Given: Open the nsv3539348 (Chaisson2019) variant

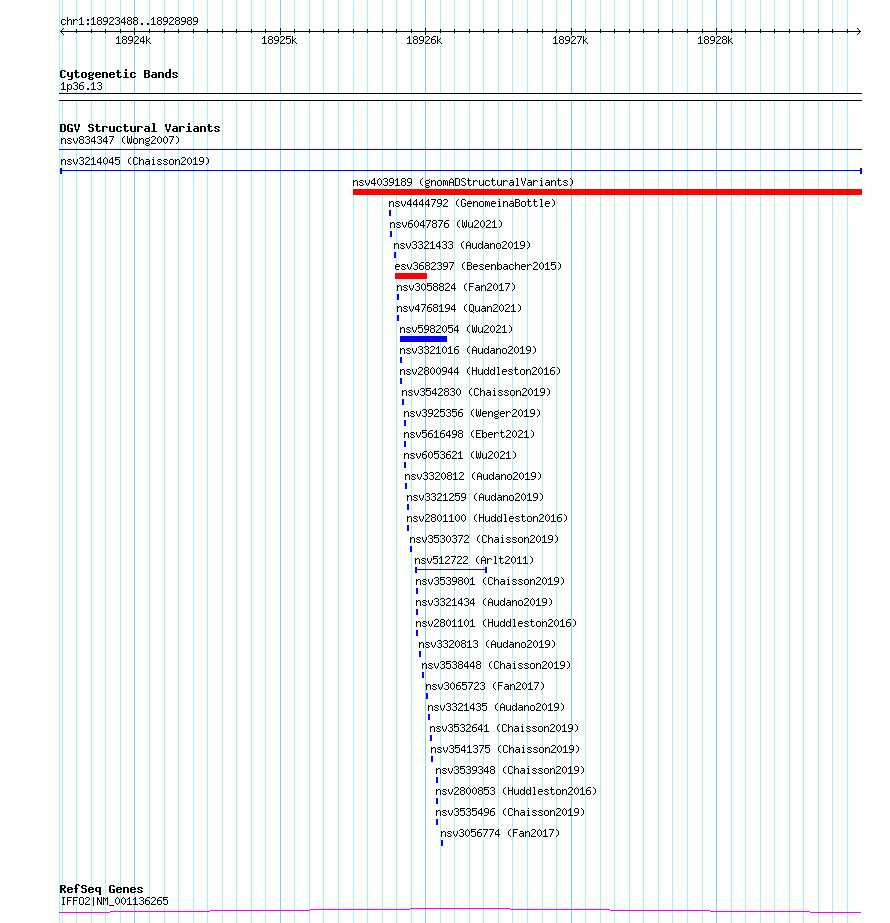Looking at the screenshot, I should click(x=510, y=770).
